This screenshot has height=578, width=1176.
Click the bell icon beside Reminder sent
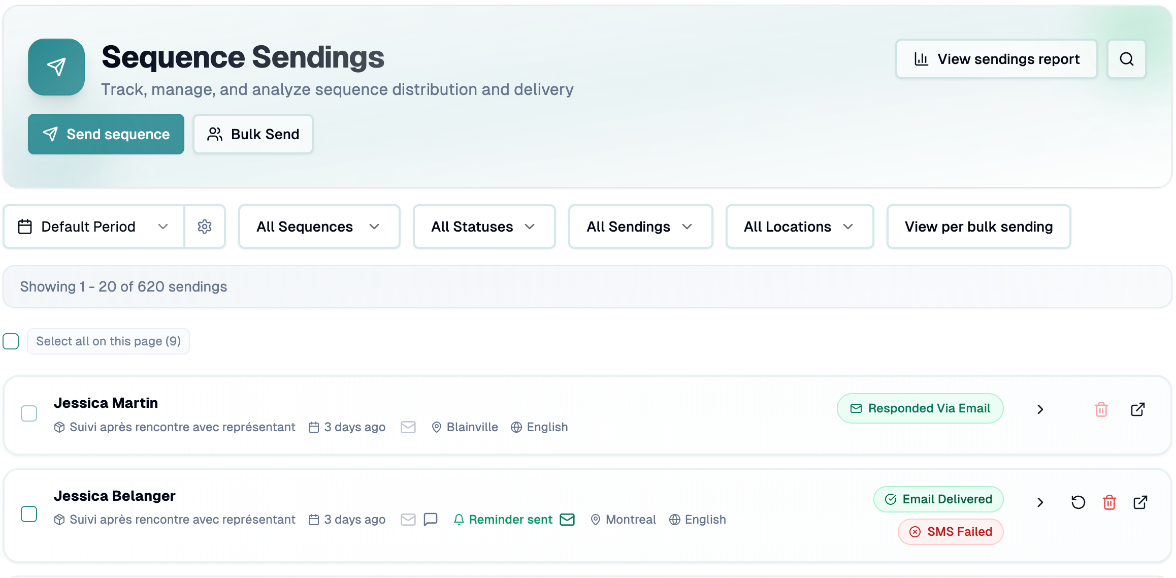point(460,520)
